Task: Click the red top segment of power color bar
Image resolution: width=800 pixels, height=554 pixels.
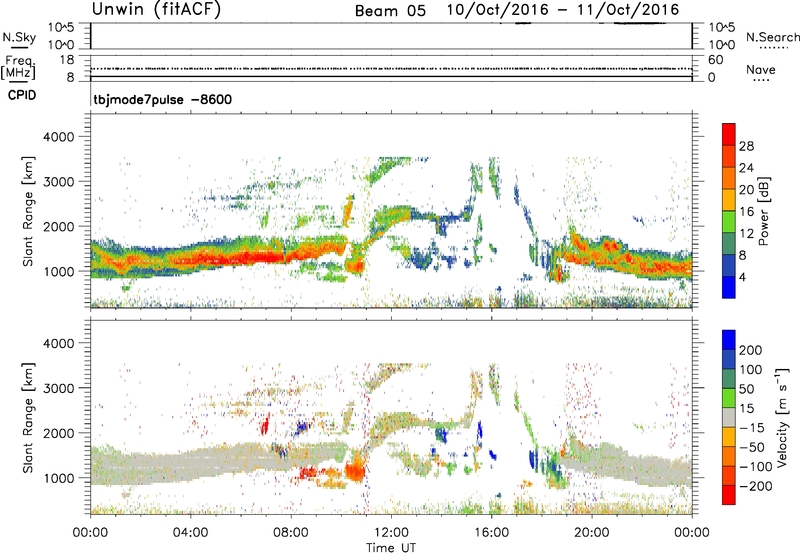Action: pyautogui.click(x=729, y=134)
